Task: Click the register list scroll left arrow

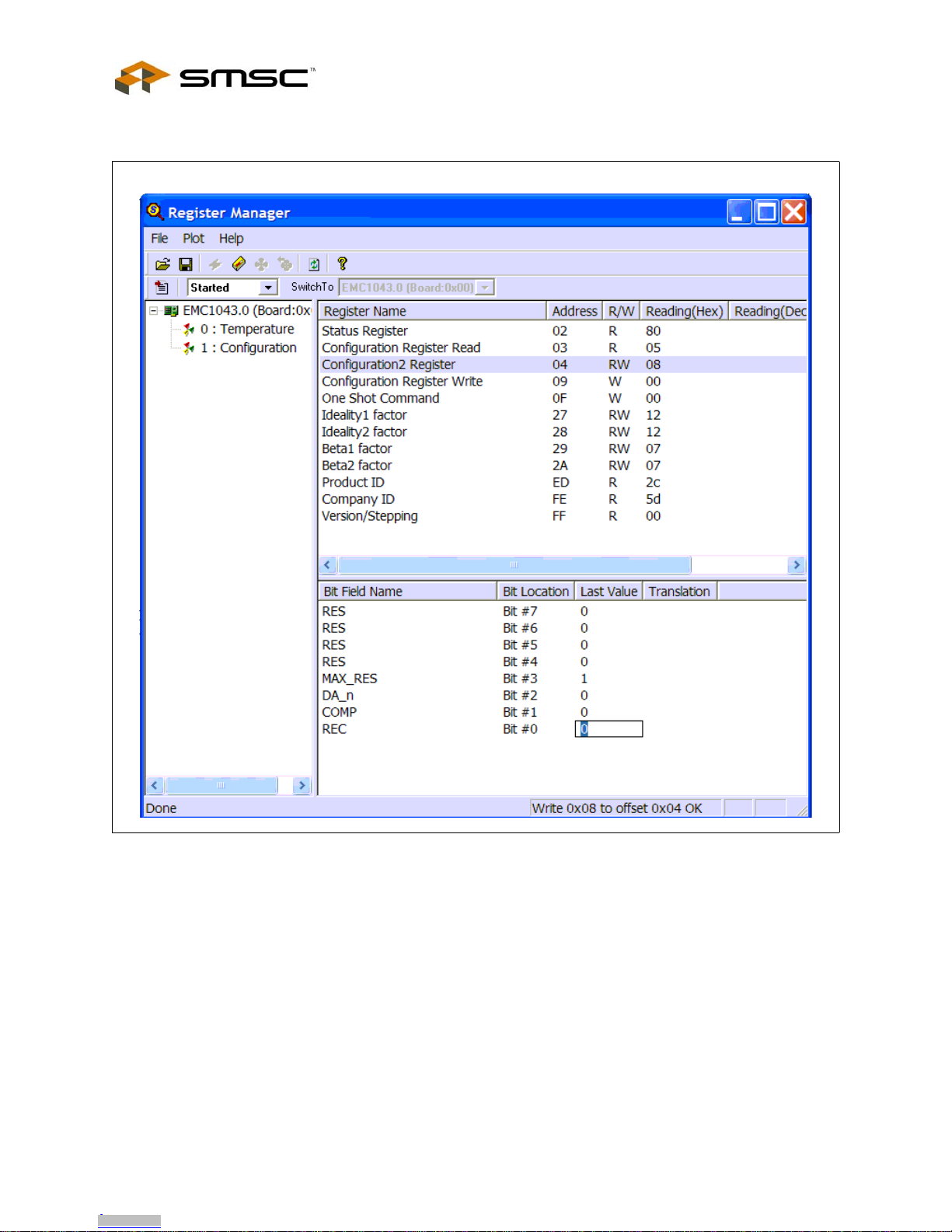Action: pyautogui.click(x=328, y=565)
